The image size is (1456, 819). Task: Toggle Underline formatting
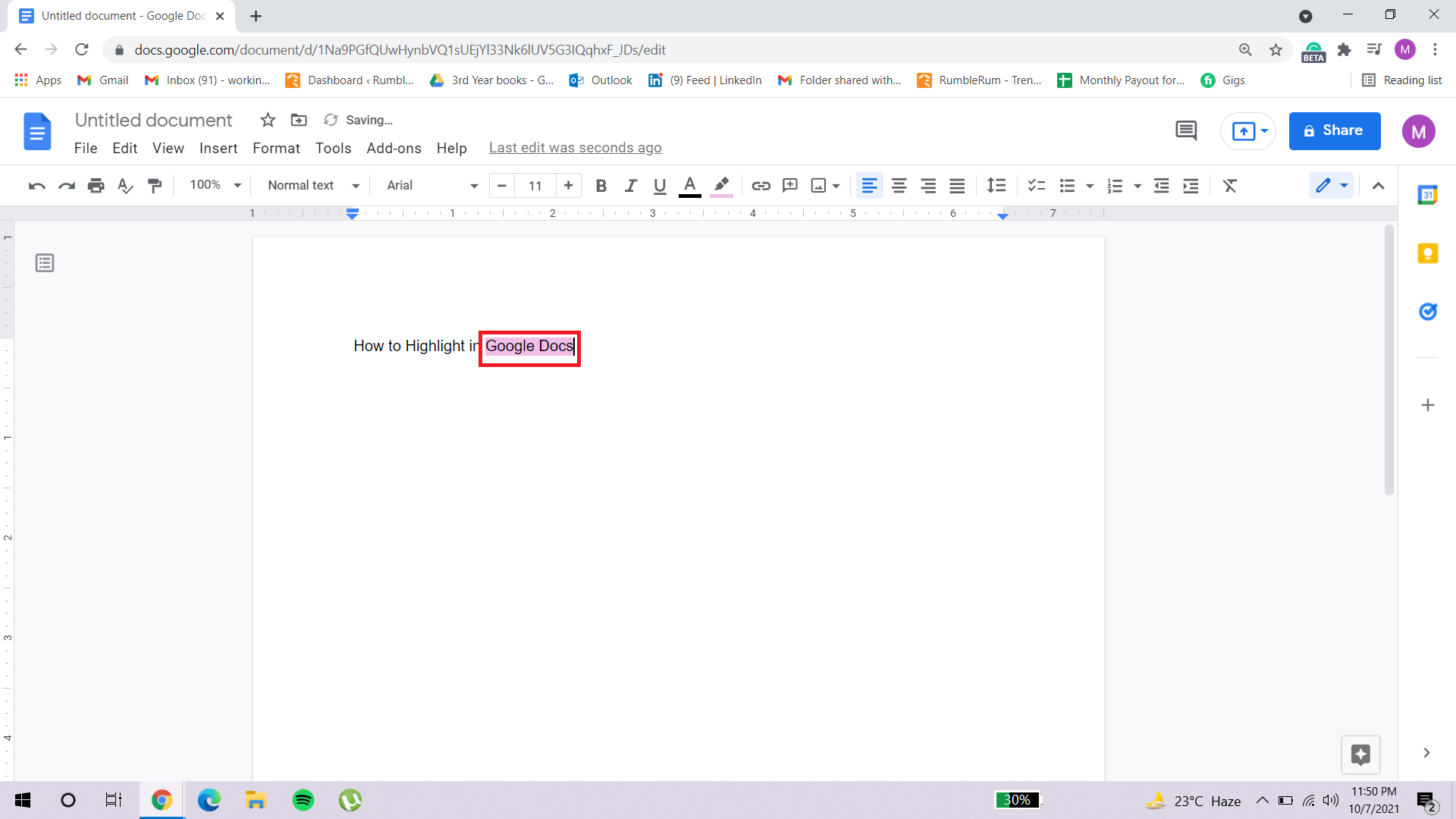(660, 186)
